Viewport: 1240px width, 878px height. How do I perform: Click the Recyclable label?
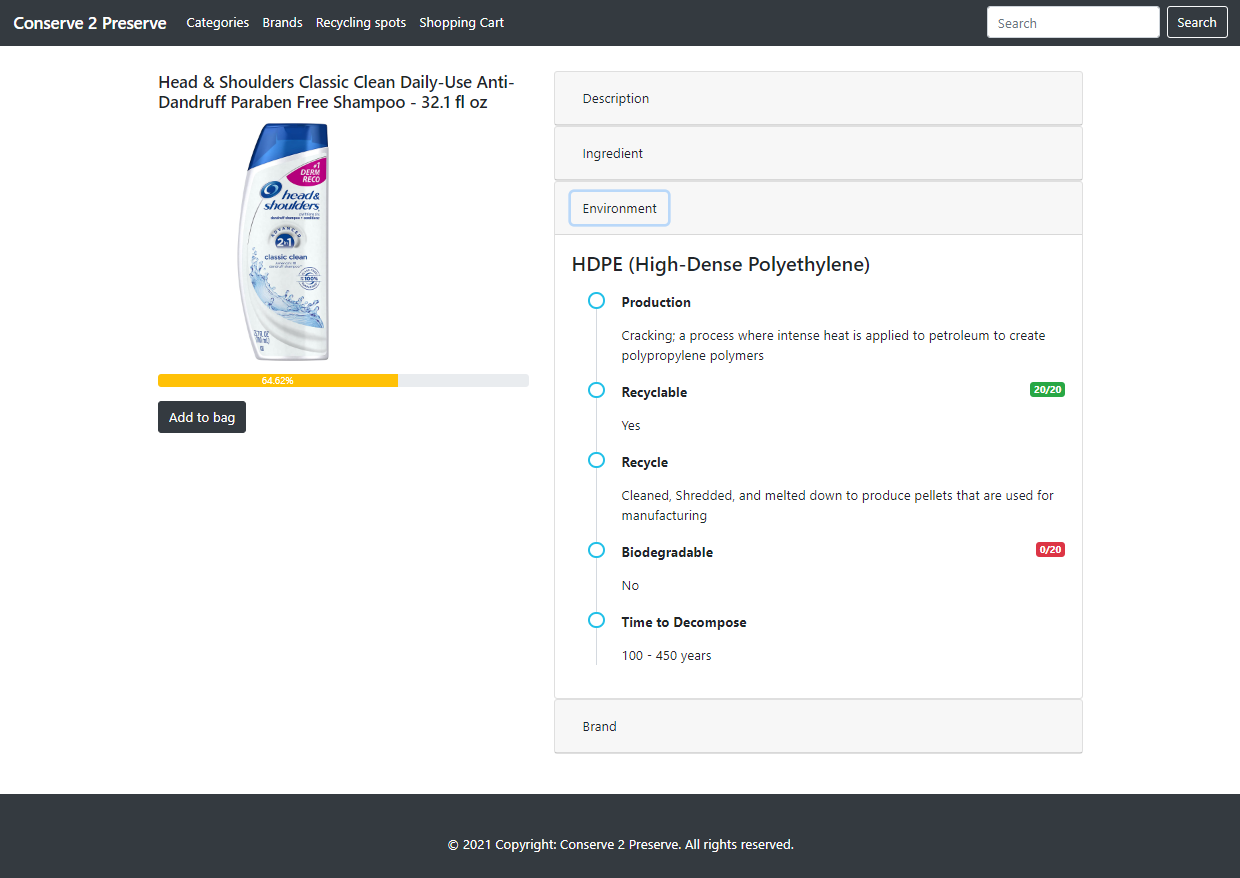(x=654, y=392)
